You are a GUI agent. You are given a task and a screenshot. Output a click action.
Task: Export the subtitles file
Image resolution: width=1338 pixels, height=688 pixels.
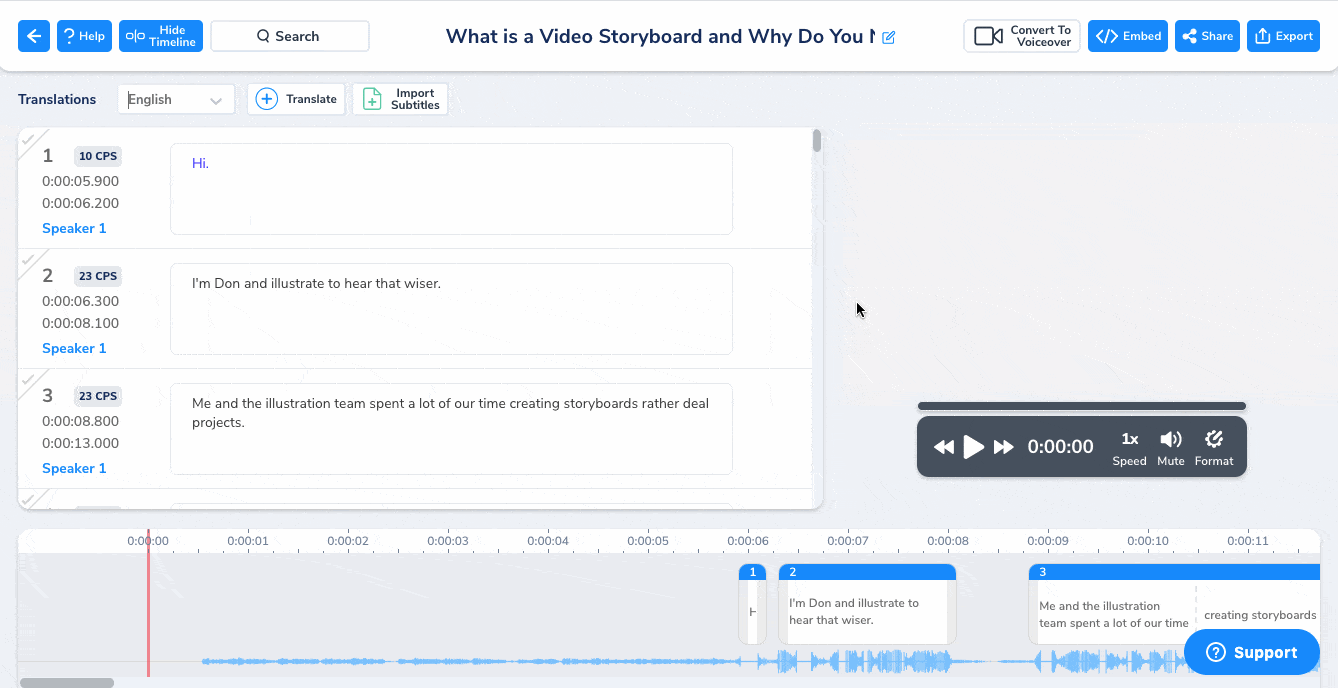coord(1284,36)
